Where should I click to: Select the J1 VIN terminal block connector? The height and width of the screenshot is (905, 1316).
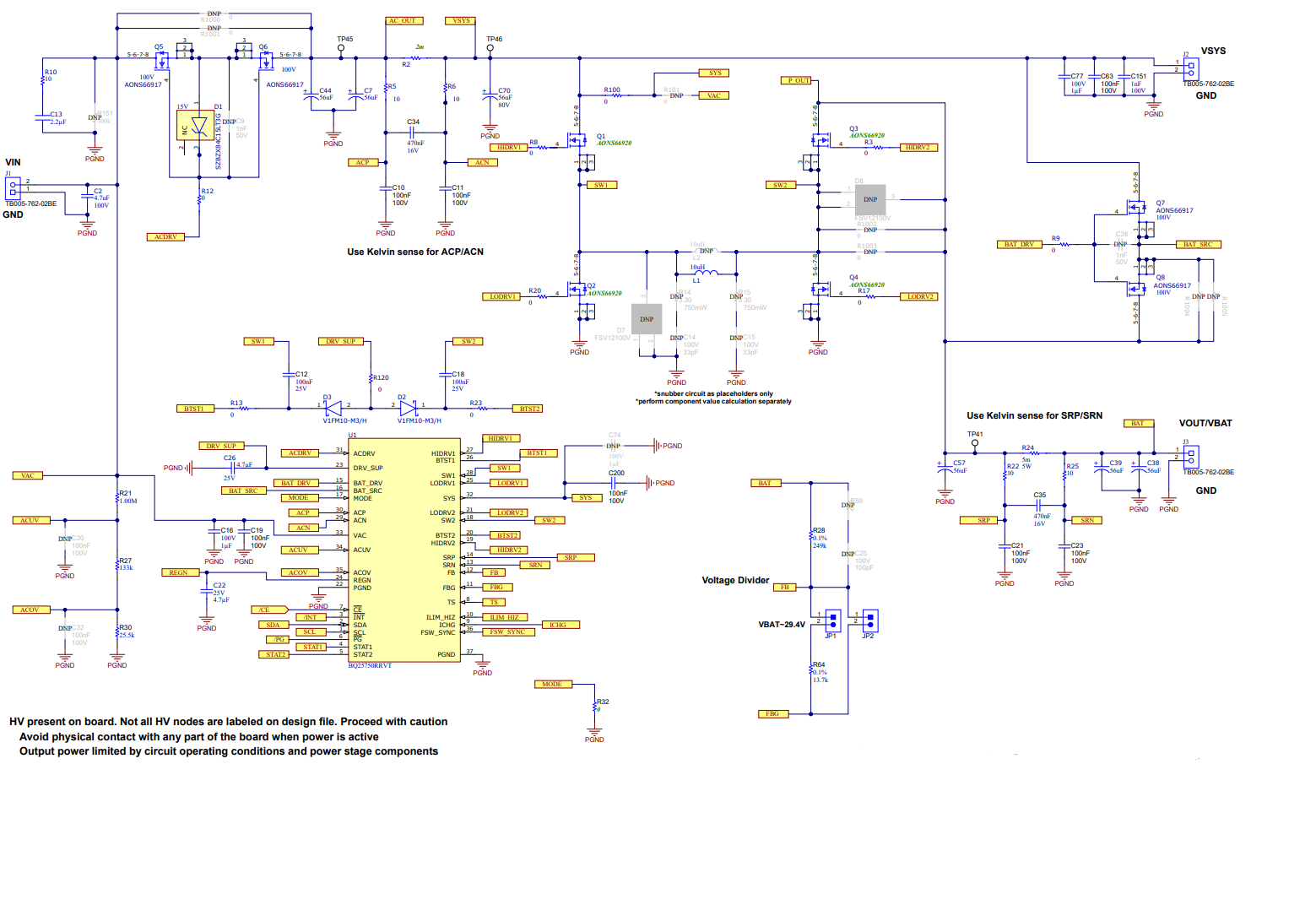coord(12,189)
